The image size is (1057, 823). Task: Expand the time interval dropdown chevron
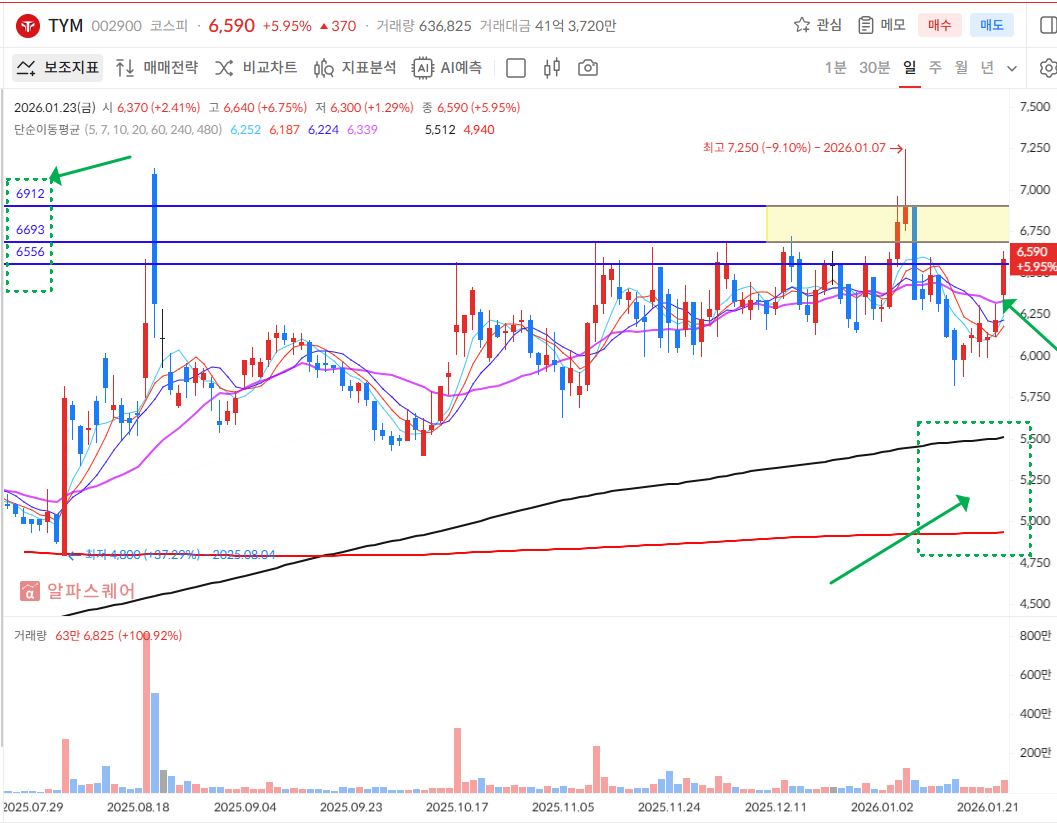1012,68
